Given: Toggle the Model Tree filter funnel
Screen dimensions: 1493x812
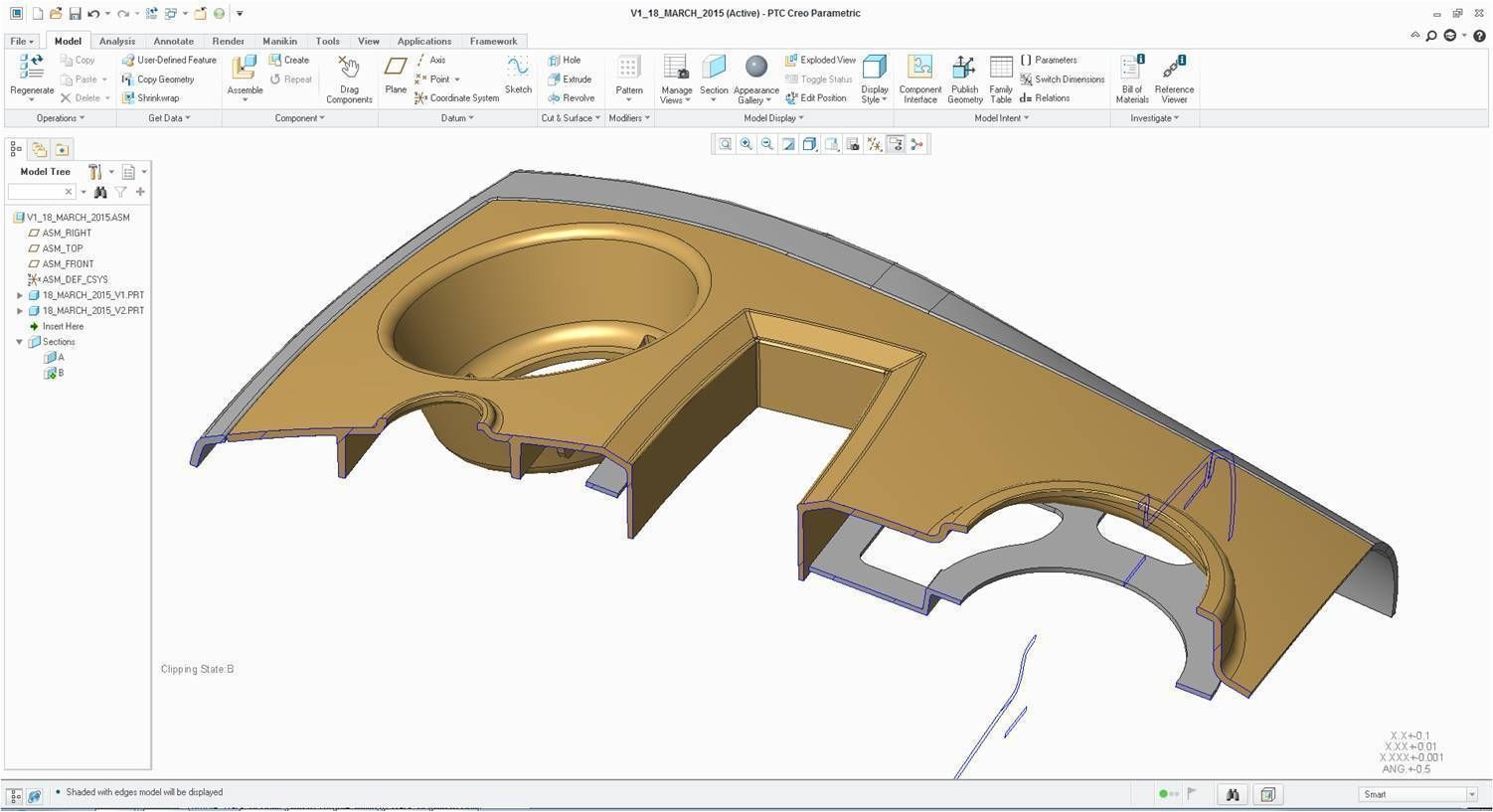Looking at the screenshot, I should point(120,192).
